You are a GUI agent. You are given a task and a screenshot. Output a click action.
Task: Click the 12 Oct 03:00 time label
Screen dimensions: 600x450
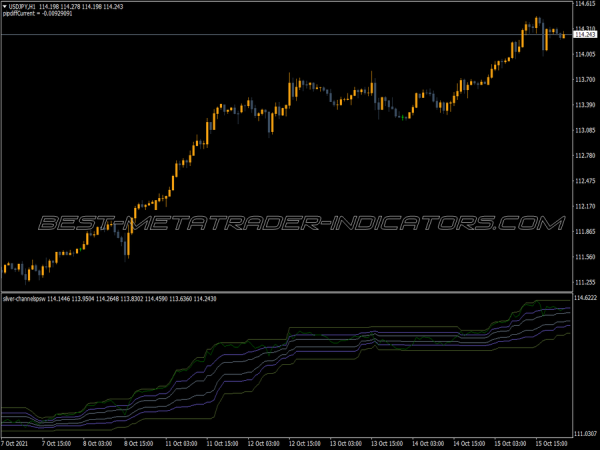point(263,444)
